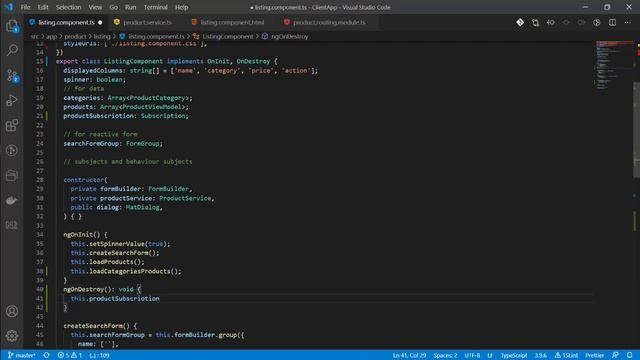Click the diamond-shaped git icon in editor toolbar
This screenshot has height=360, width=640.
[520, 22]
